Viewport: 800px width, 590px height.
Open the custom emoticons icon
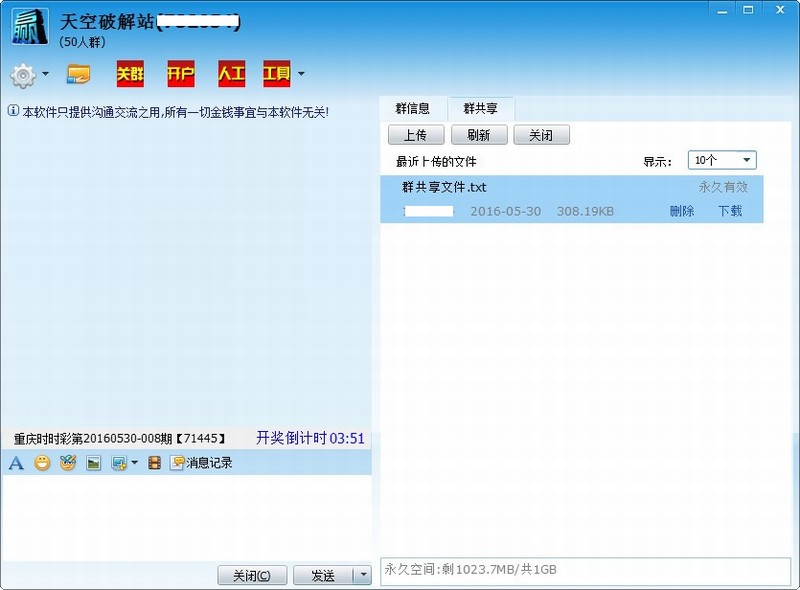[66, 463]
